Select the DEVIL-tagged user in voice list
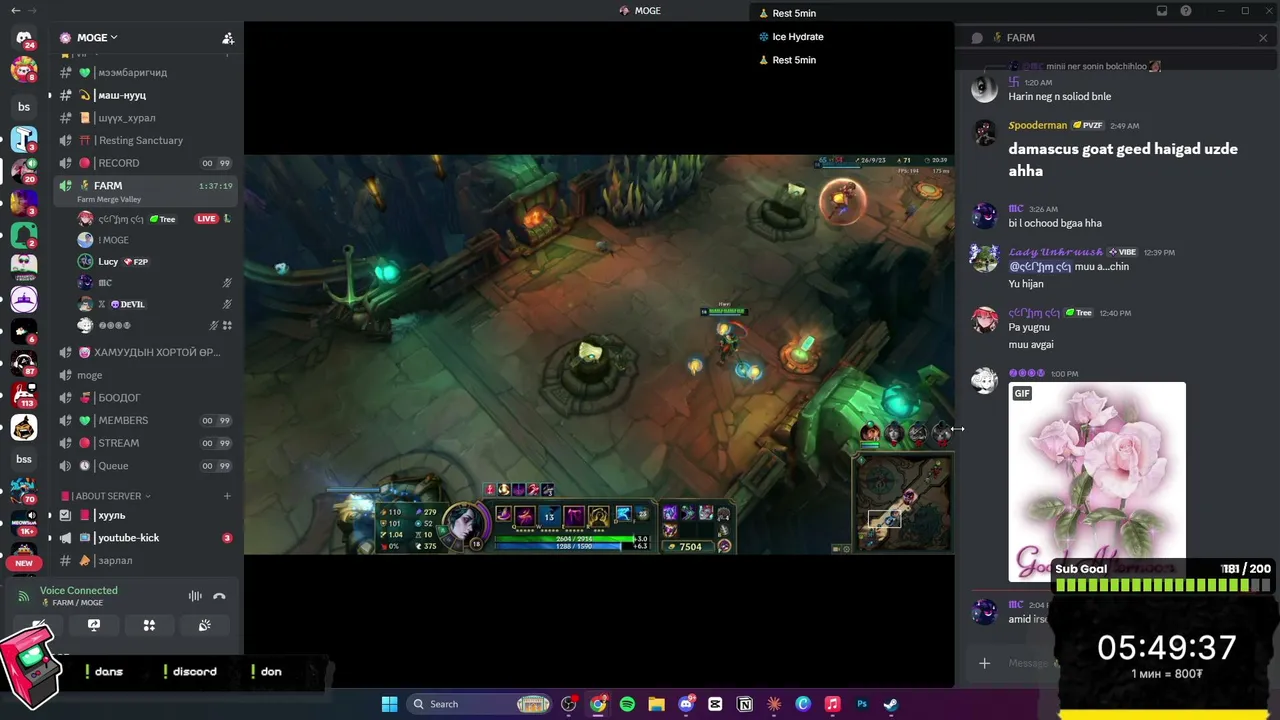This screenshot has height=720, width=1280. (155, 304)
